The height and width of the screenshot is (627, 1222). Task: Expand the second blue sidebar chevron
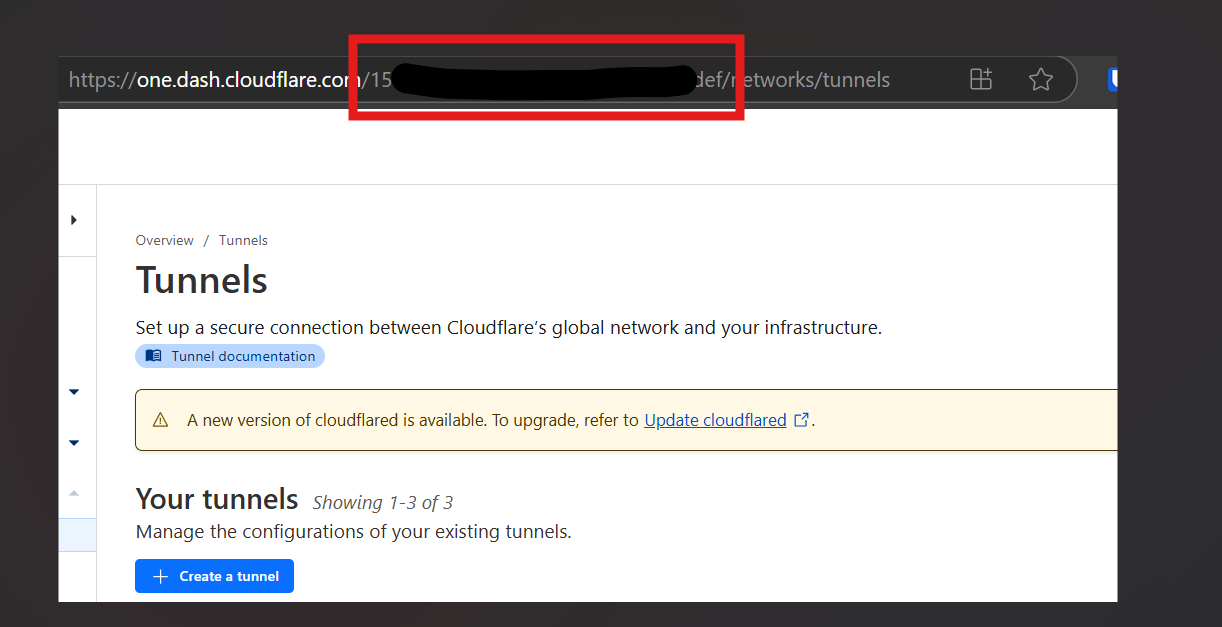pyautogui.click(x=74, y=443)
